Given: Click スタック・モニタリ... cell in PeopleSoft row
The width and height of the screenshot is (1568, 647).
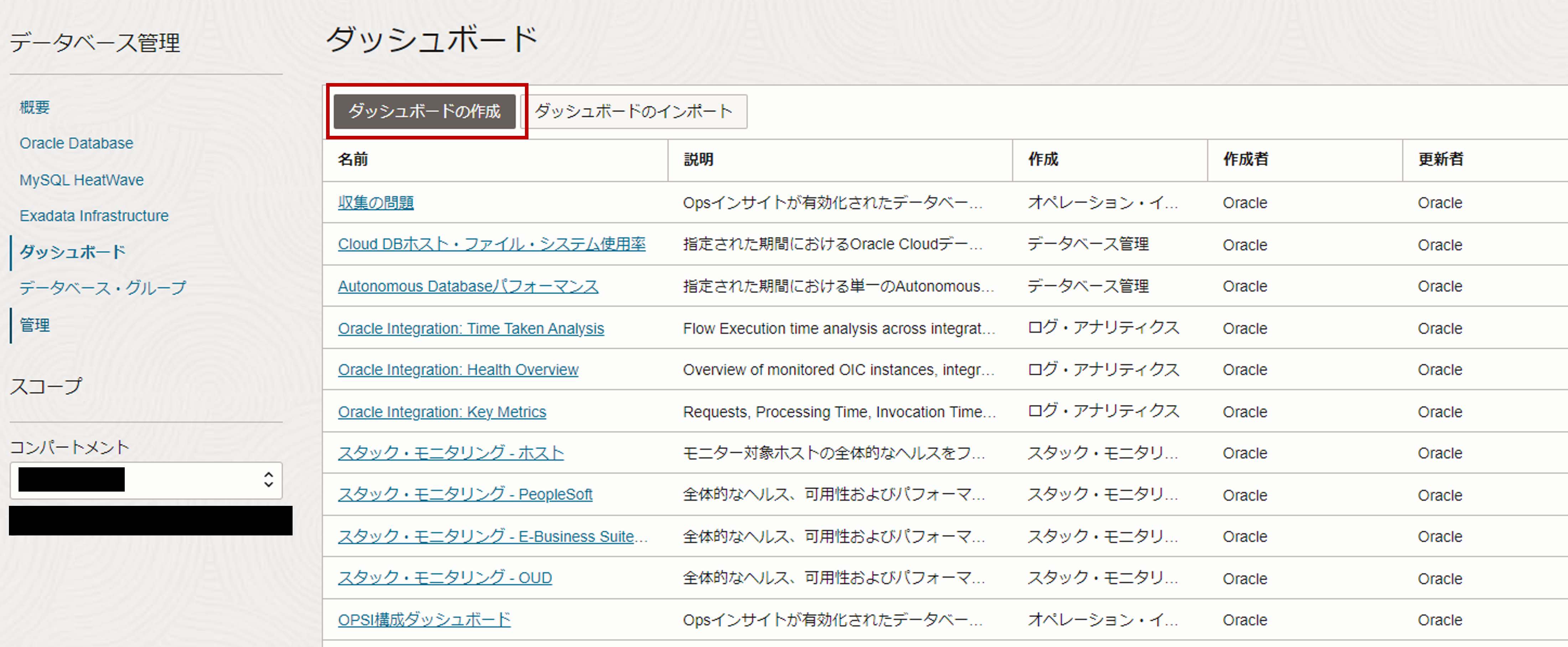Looking at the screenshot, I should pyautogui.click(x=1103, y=494).
